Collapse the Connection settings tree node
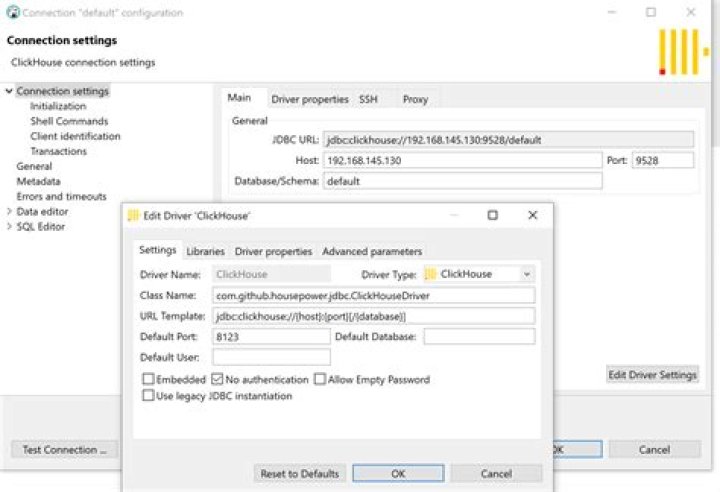720x492 pixels. coord(9,91)
